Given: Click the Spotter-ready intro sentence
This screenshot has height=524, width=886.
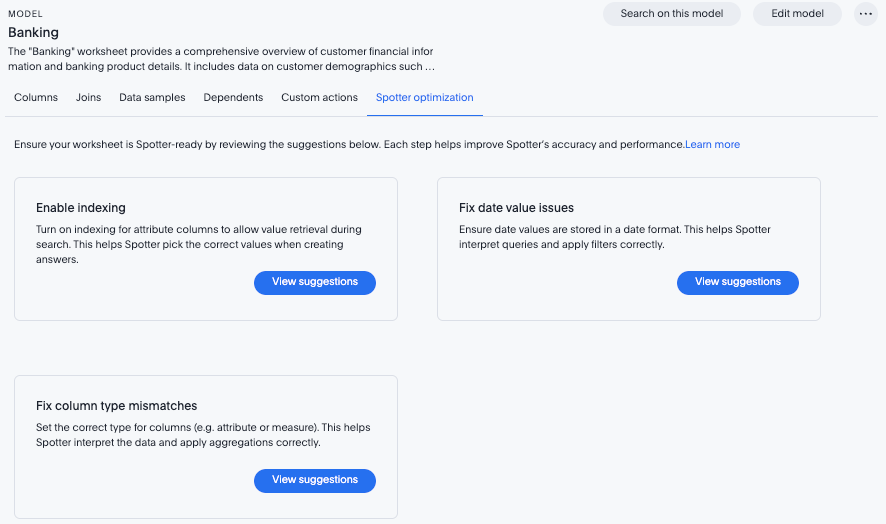Looking at the screenshot, I should pyautogui.click(x=348, y=145).
